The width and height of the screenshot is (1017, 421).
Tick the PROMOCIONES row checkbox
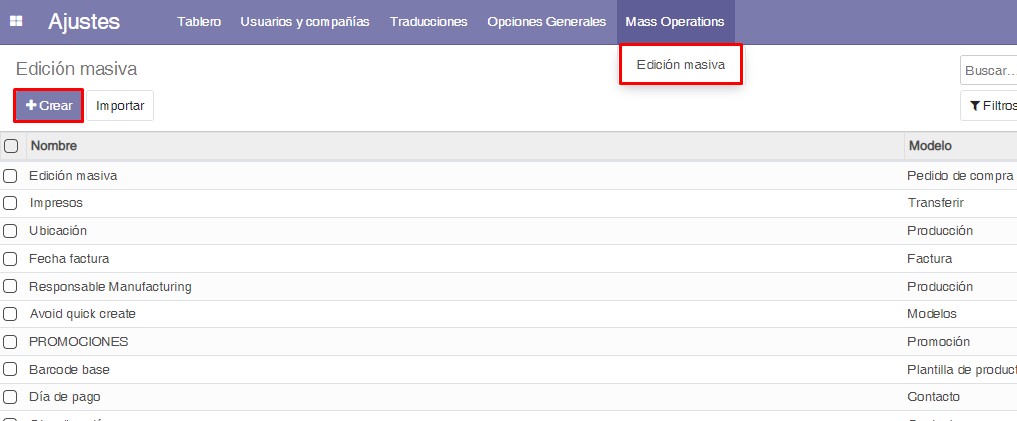11,341
